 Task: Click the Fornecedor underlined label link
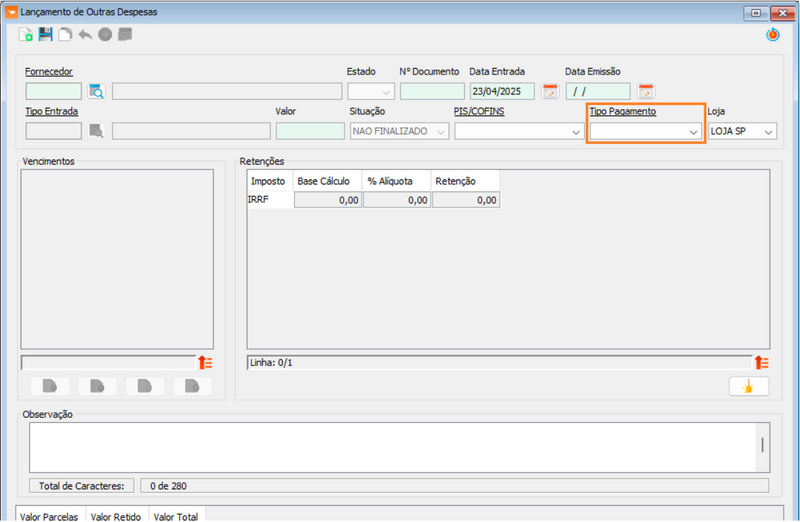[49, 72]
